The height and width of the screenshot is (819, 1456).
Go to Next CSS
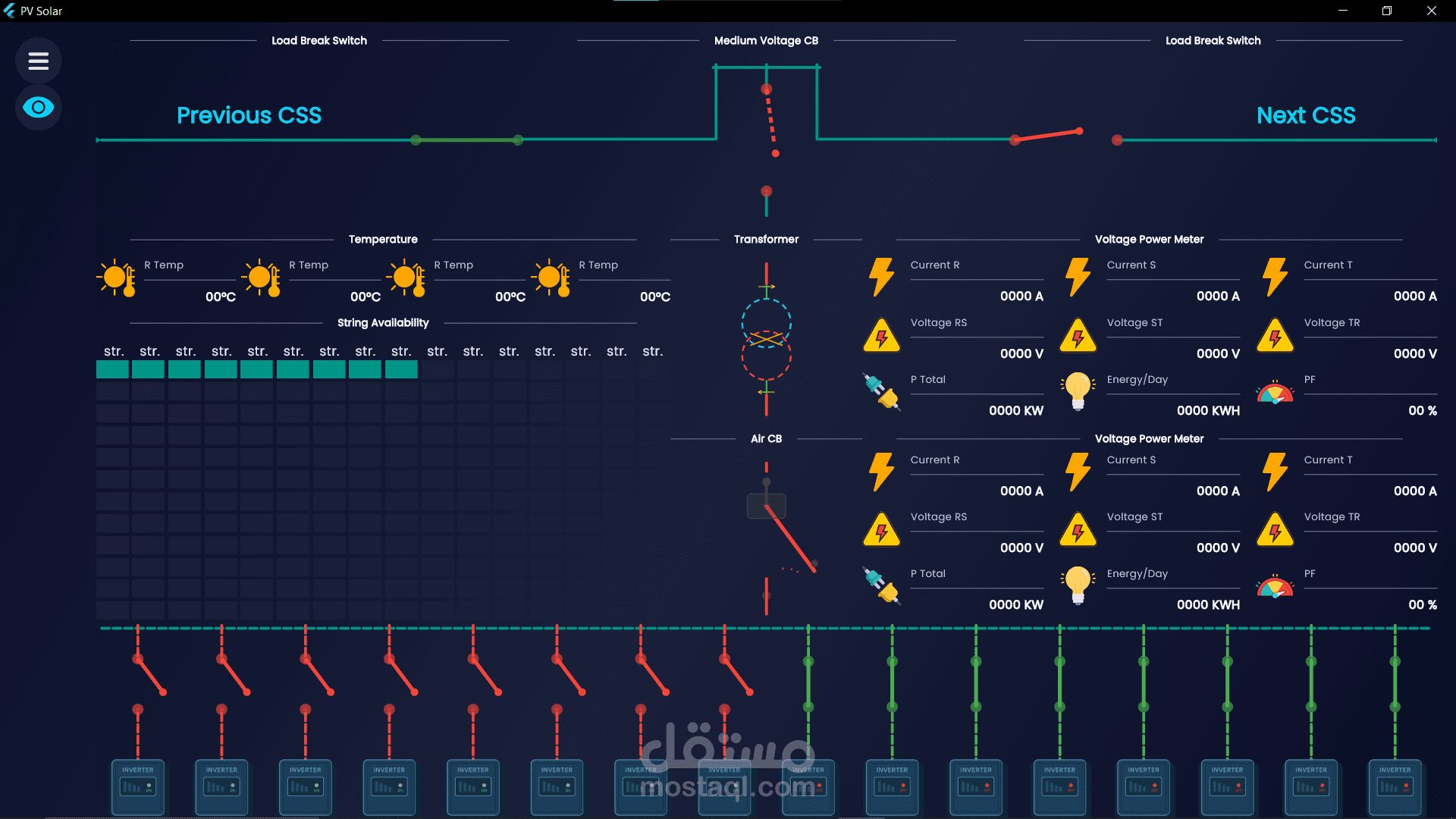tap(1306, 115)
